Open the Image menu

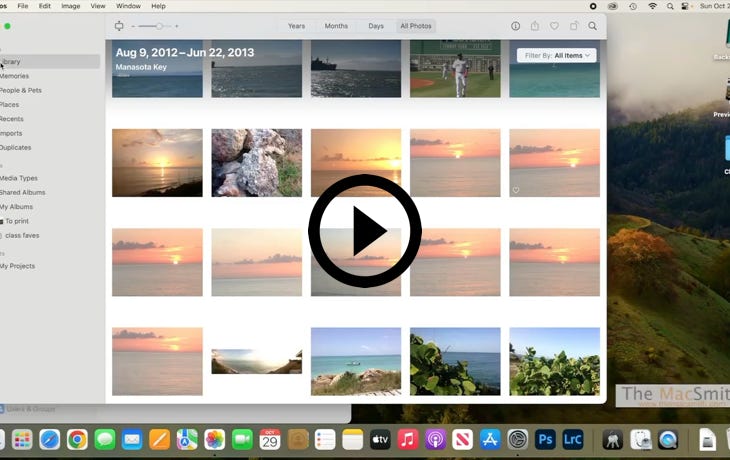71,6
